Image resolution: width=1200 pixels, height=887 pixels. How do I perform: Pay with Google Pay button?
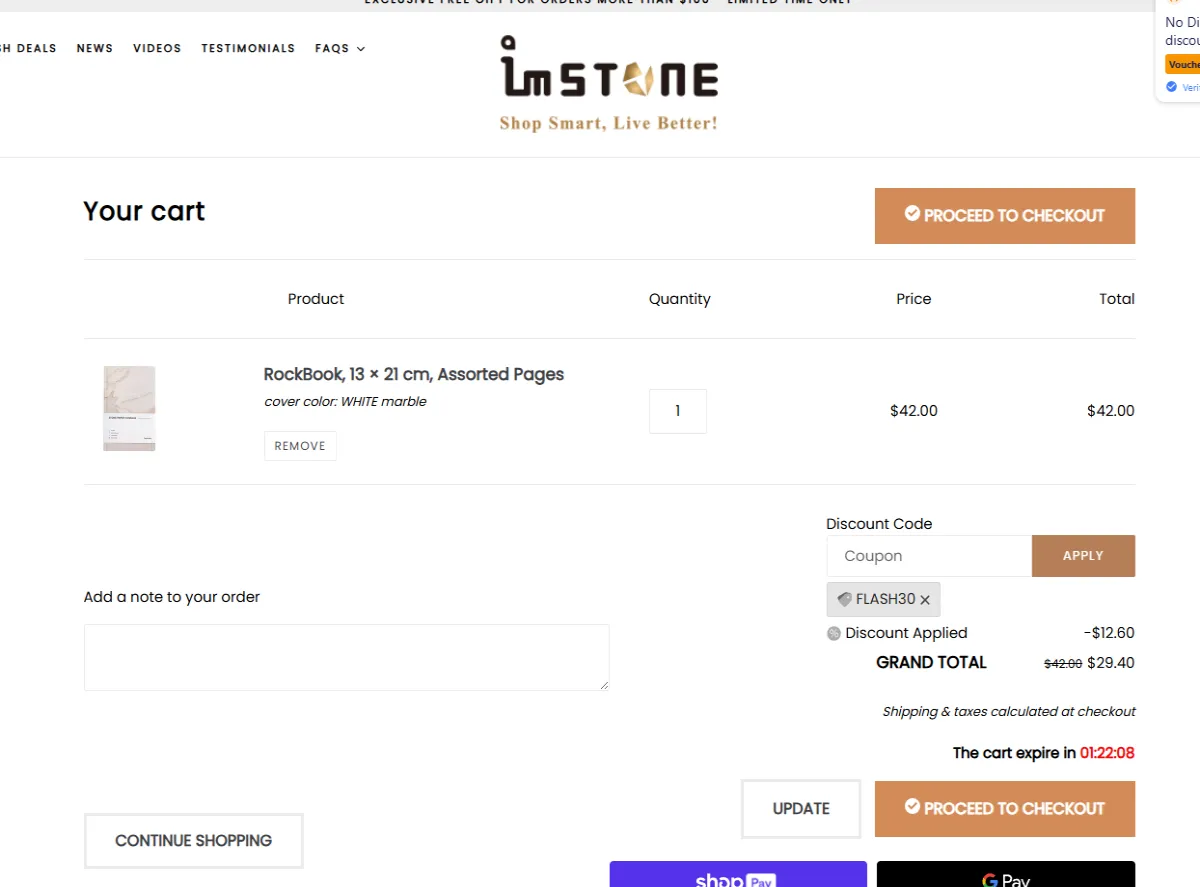[1006, 874]
